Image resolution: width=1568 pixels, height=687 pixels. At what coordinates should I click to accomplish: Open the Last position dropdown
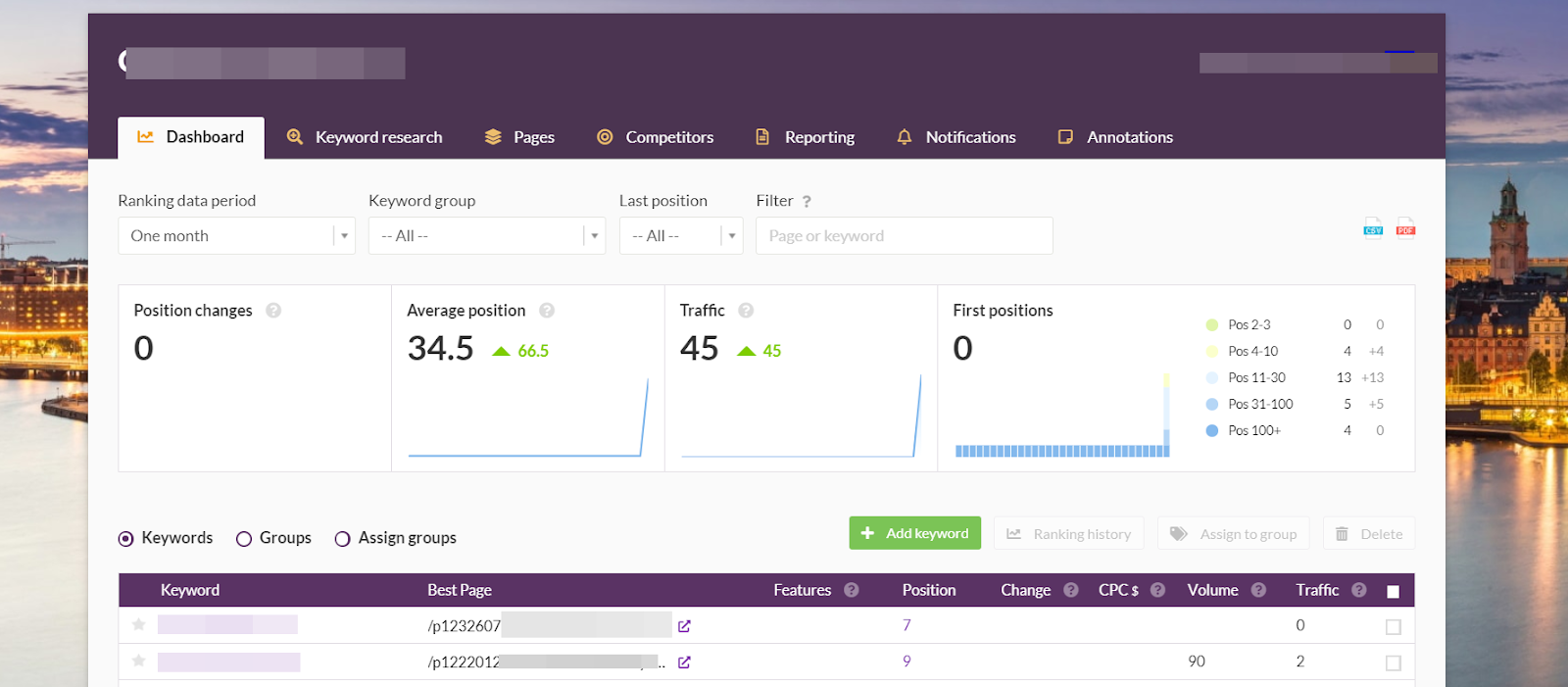[680, 236]
